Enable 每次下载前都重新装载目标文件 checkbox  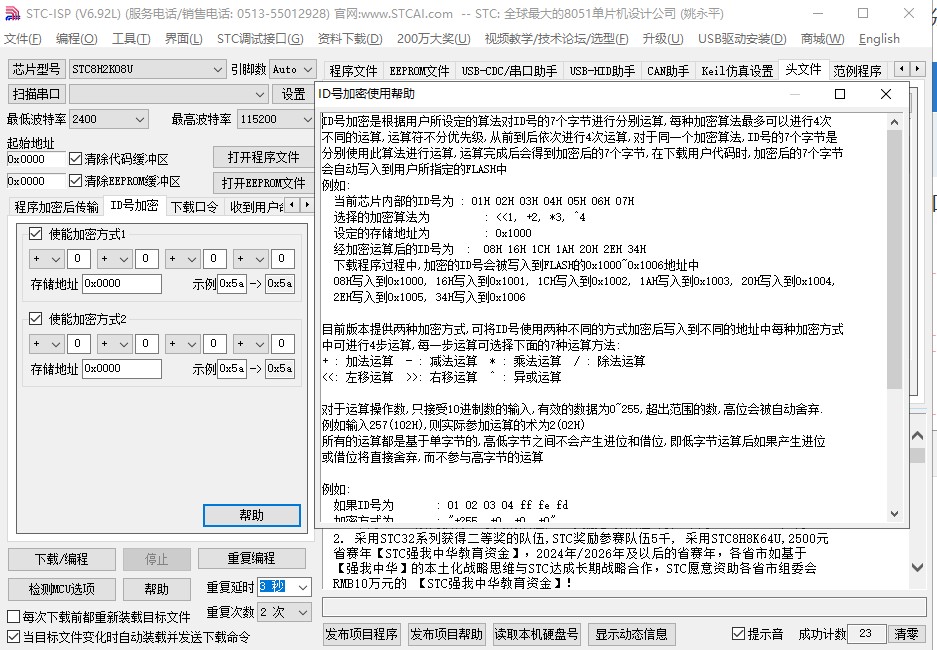click(x=13, y=617)
